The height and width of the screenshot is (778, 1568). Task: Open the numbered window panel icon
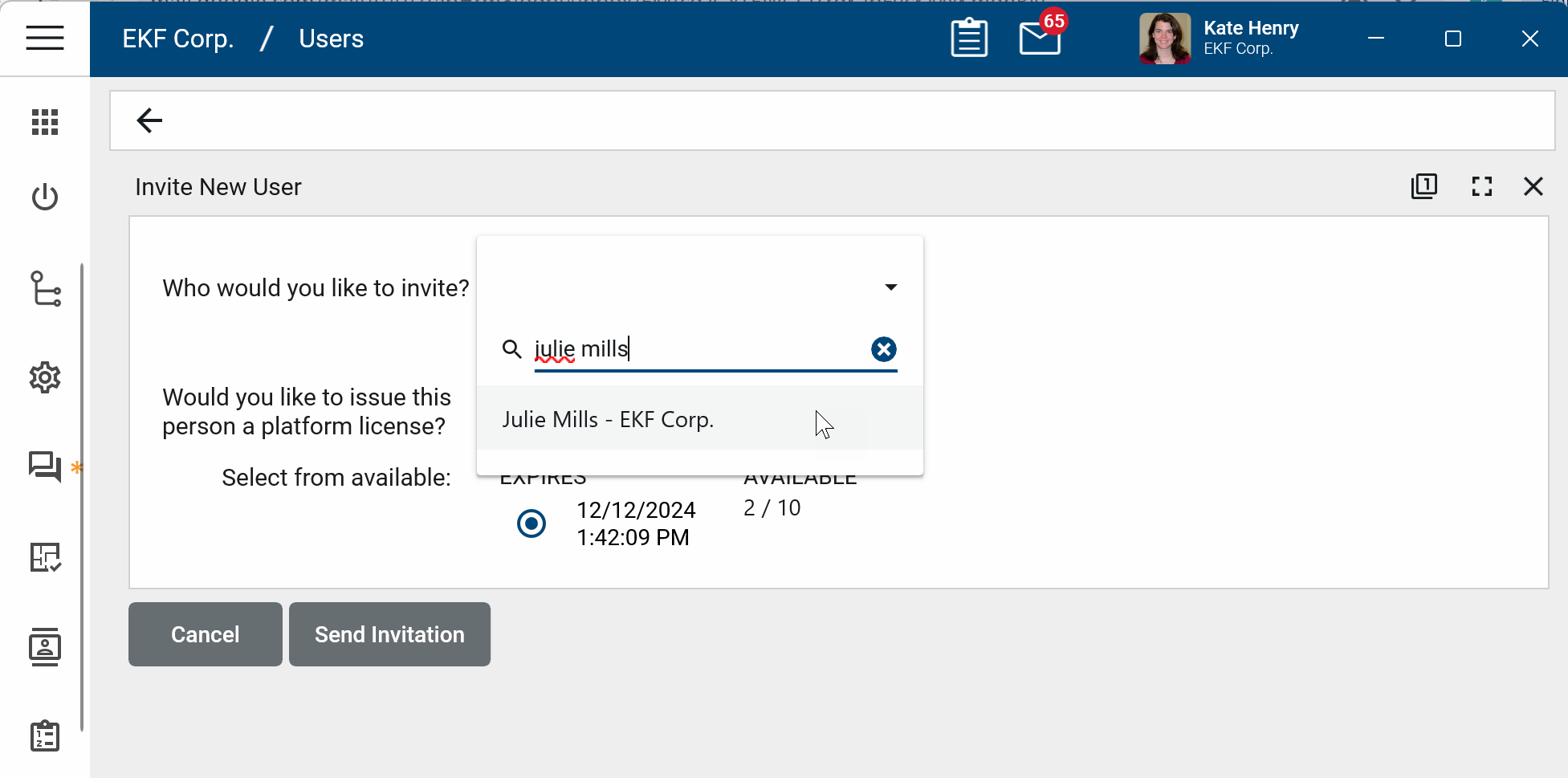pyautogui.click(x=1423, y=186)
